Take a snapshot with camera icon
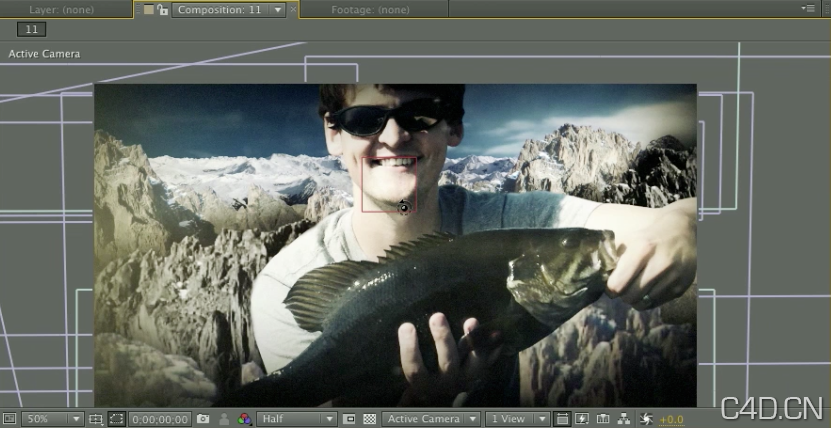Image resolution: width=831 pixels, height=428 pixels. [x=203, y=419]
